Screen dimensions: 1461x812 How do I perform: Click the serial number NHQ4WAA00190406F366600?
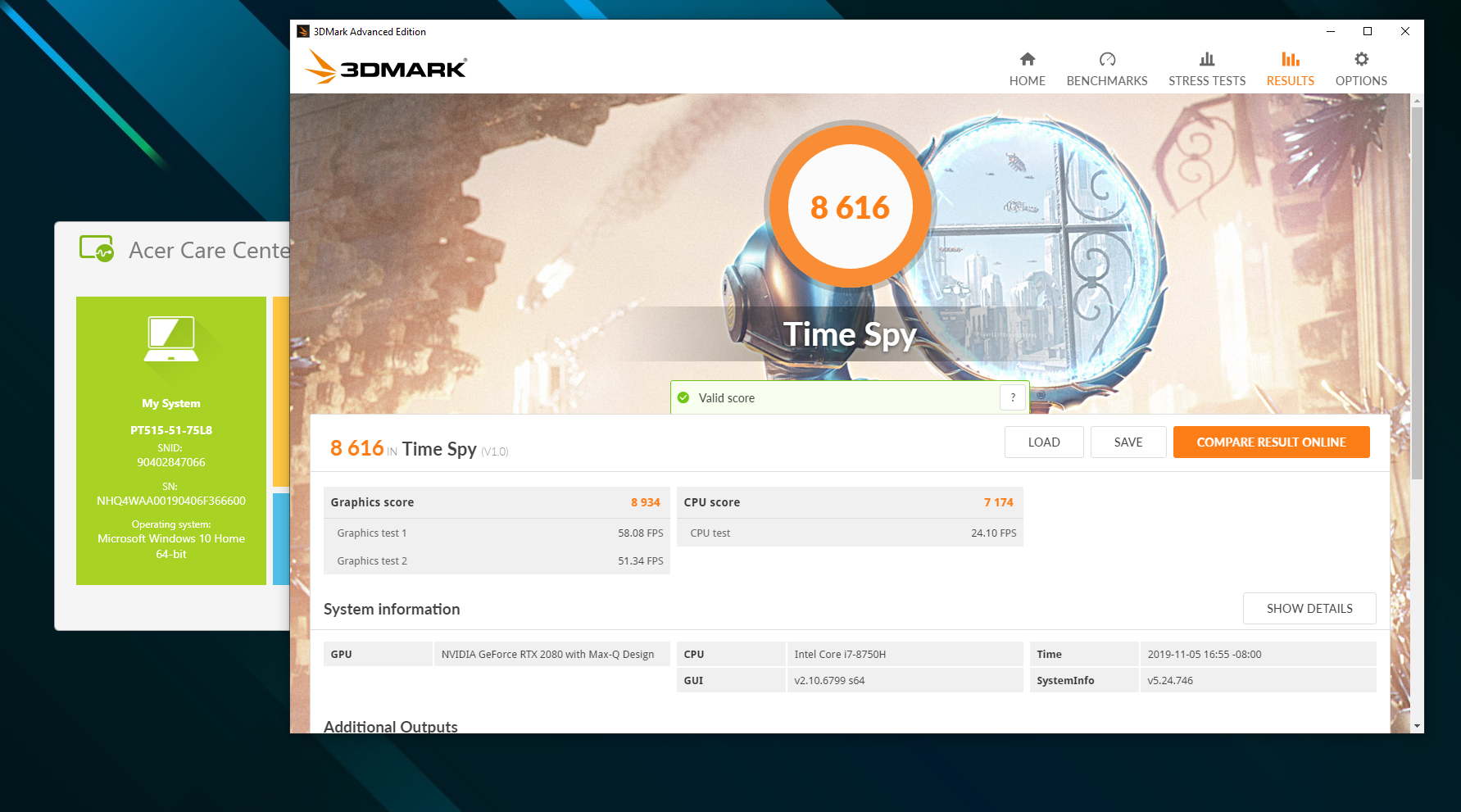171,501
